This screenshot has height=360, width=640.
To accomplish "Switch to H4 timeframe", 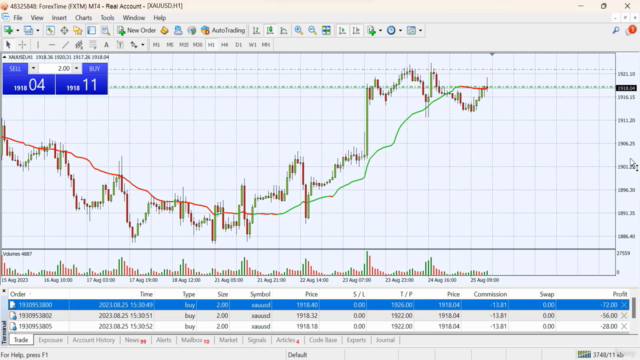I will click(224, 45).
